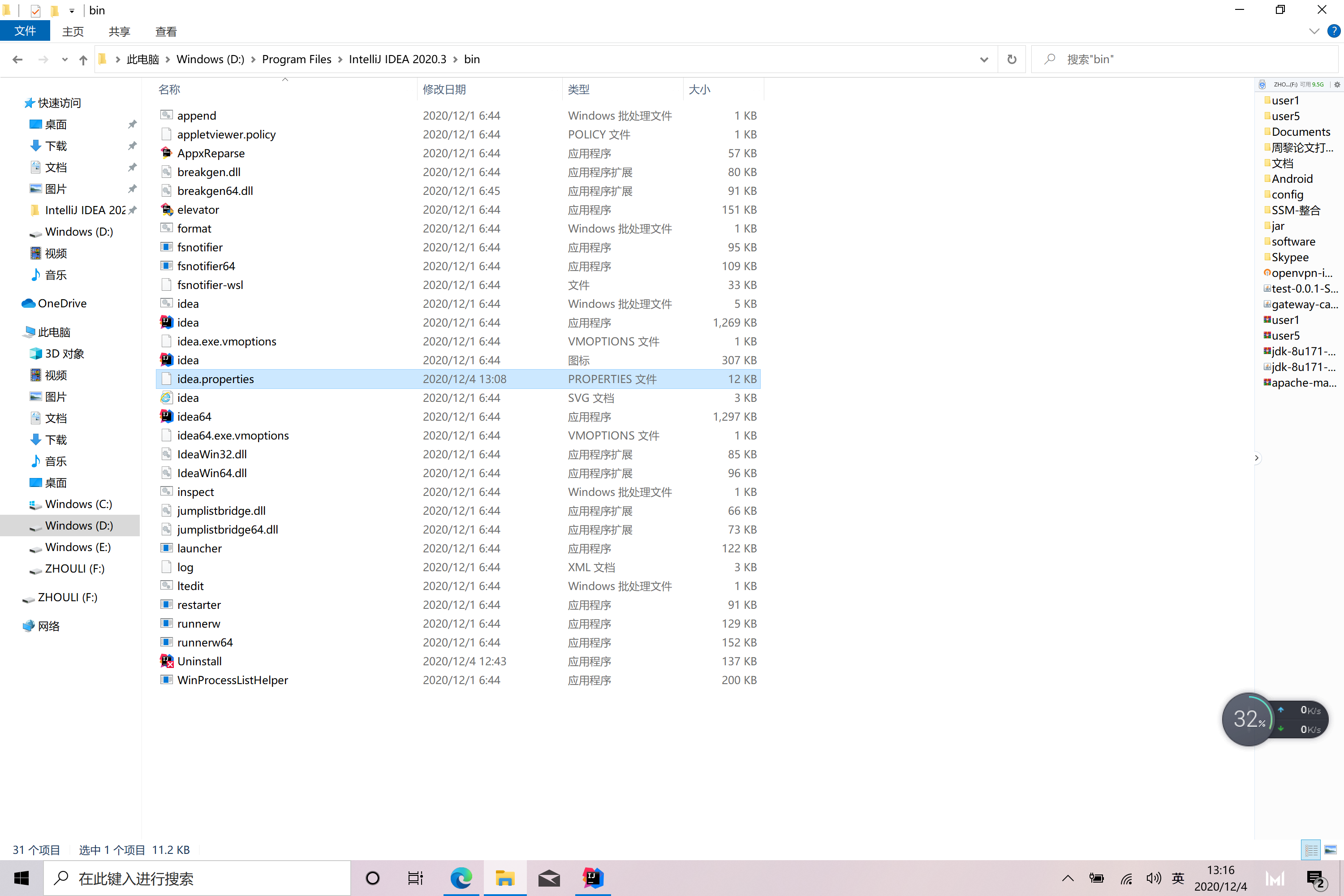Collapse the ribbon using the chevron
The height and width of the screenshot is (896, 1344).
(1314, 31)
